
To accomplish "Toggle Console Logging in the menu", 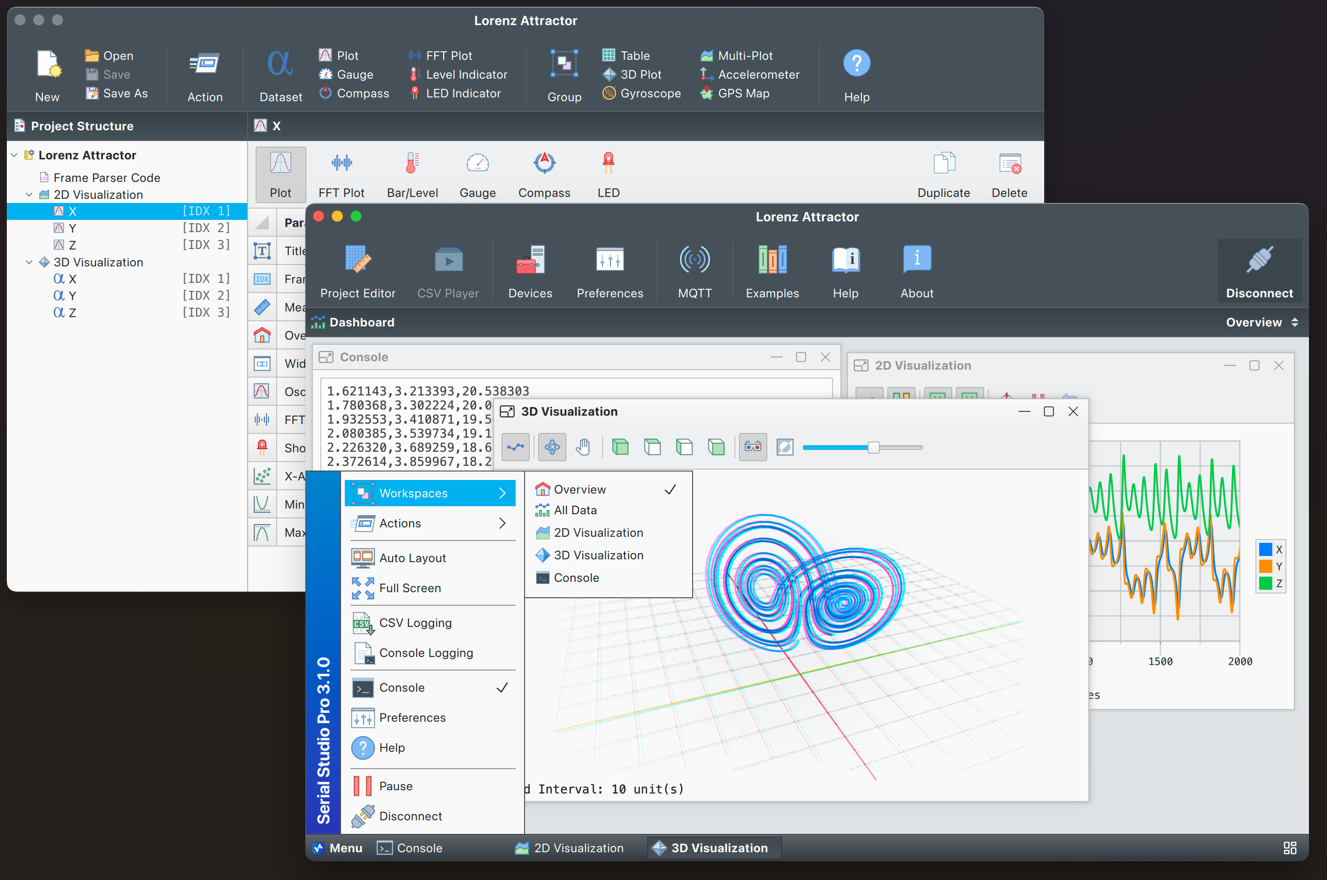I will 430,653.
